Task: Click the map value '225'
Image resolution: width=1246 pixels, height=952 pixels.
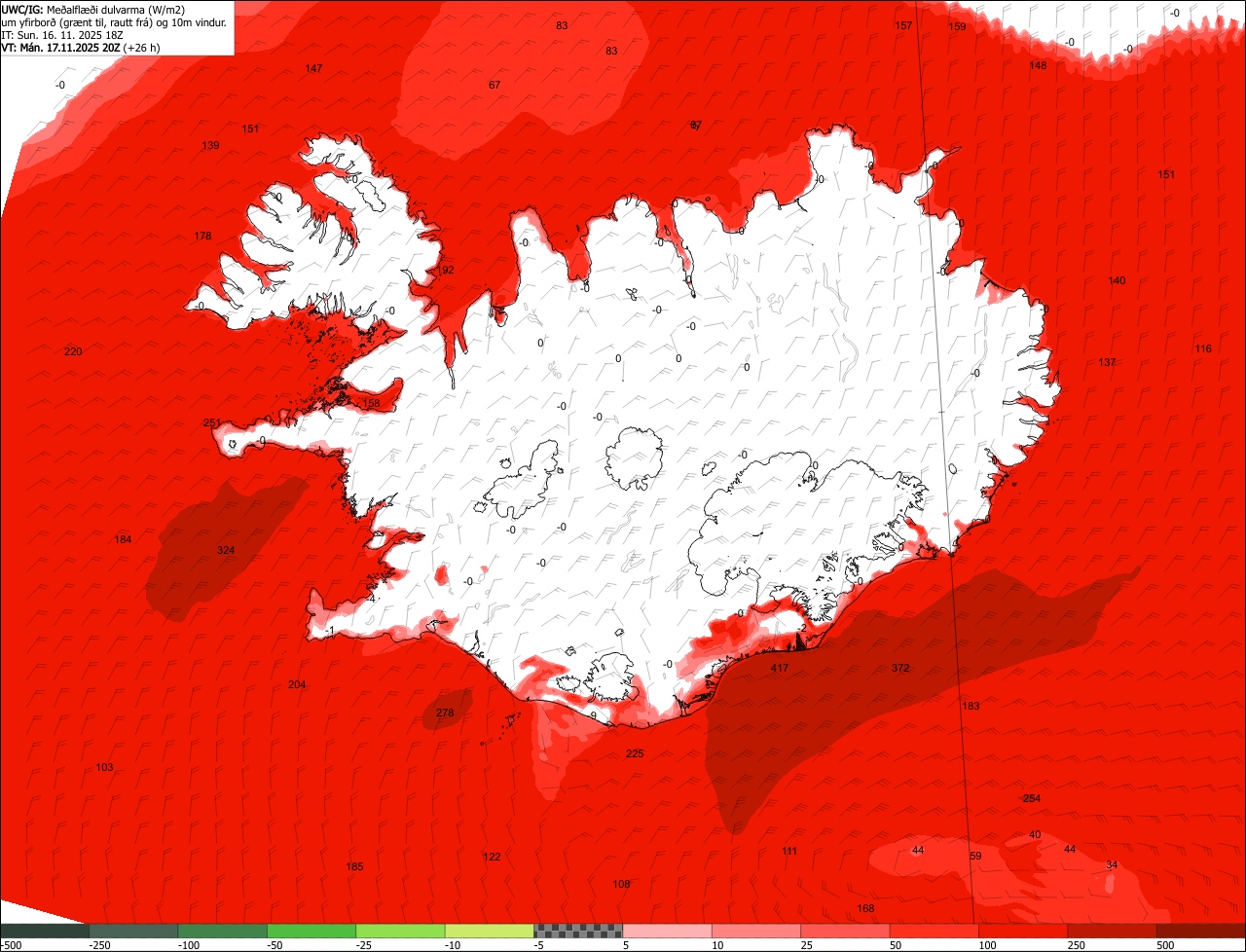Action: coord(635,753)
